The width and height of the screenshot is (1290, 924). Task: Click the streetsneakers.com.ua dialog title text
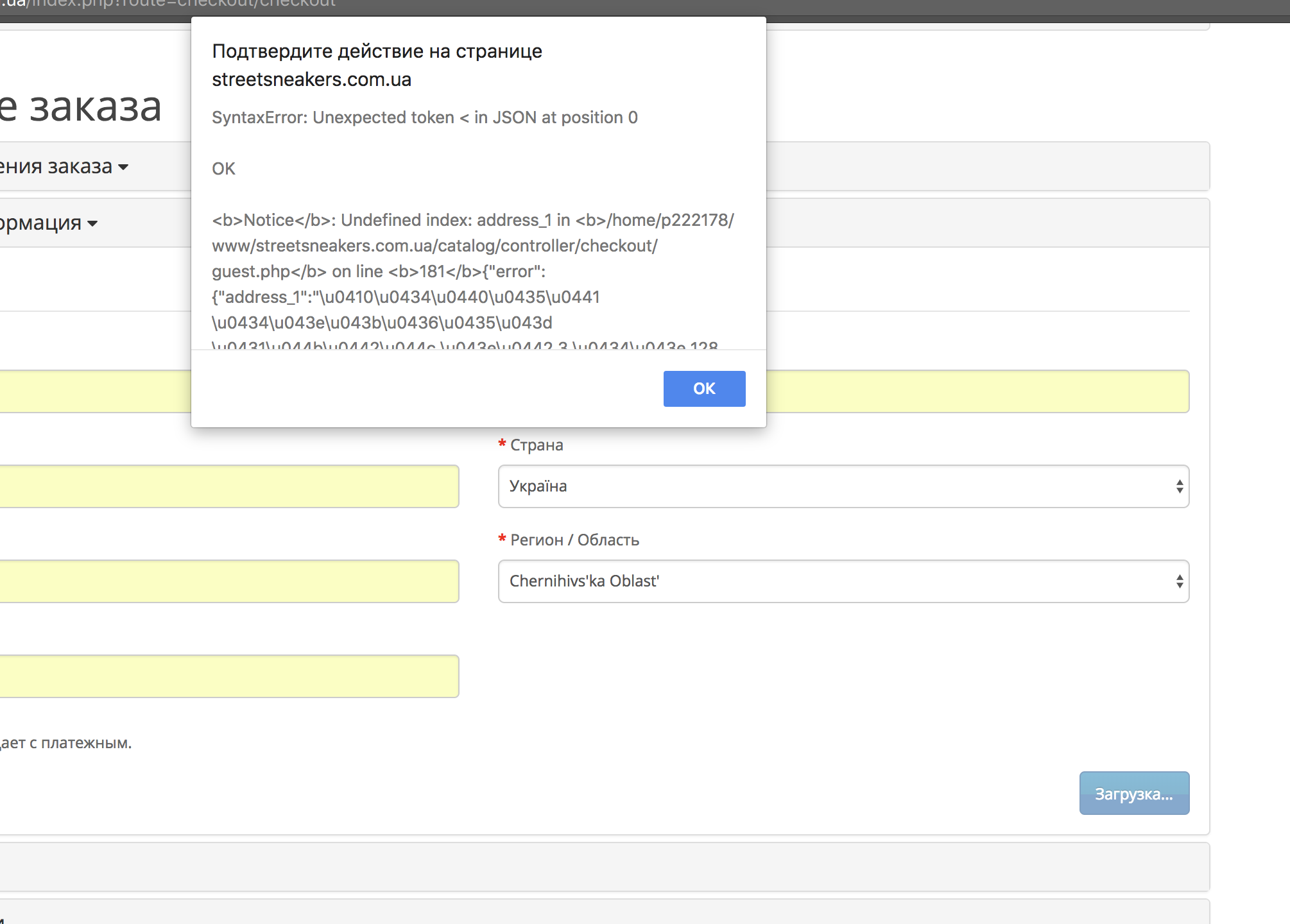(311, 80)
